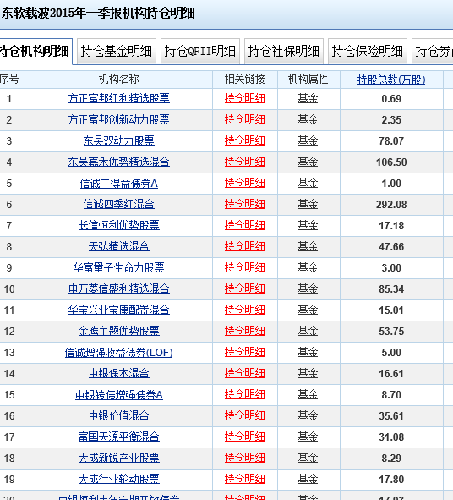Click 持仓明细 link in row 12
The height and width of the screenshot is (500, 453).
point(245,331)
